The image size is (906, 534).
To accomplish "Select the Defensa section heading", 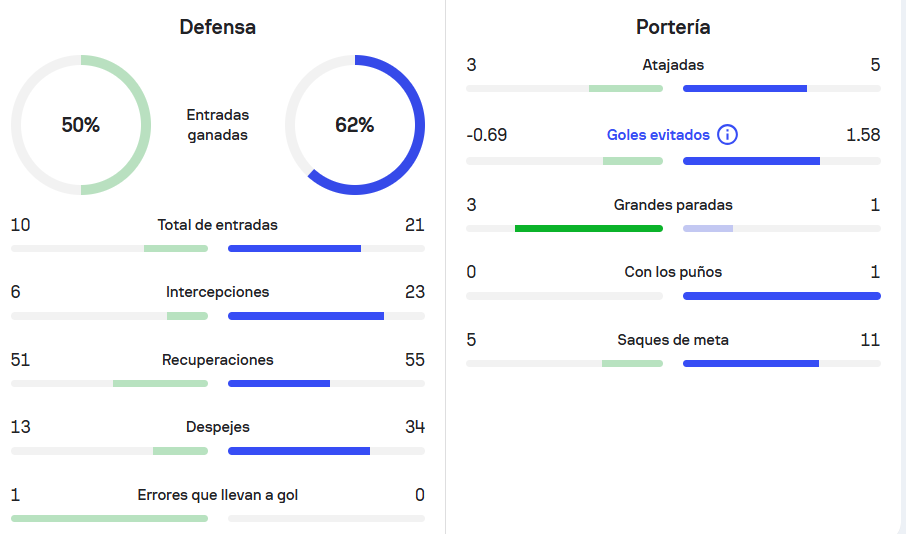I will (217, 27).
